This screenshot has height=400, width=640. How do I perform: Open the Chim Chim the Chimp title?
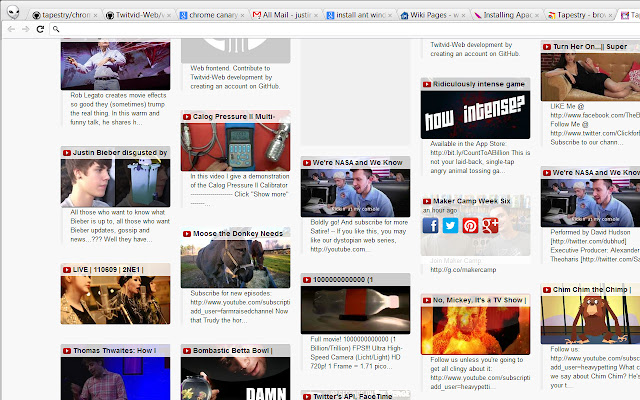[592, 290]
